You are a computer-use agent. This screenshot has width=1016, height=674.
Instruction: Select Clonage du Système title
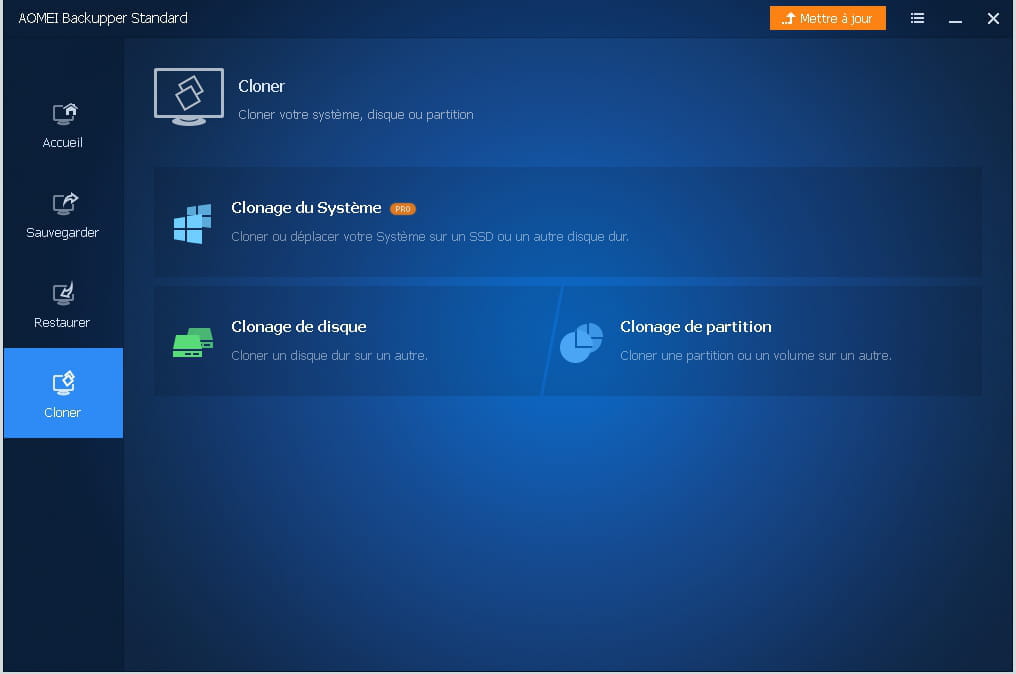coord(306,208)
